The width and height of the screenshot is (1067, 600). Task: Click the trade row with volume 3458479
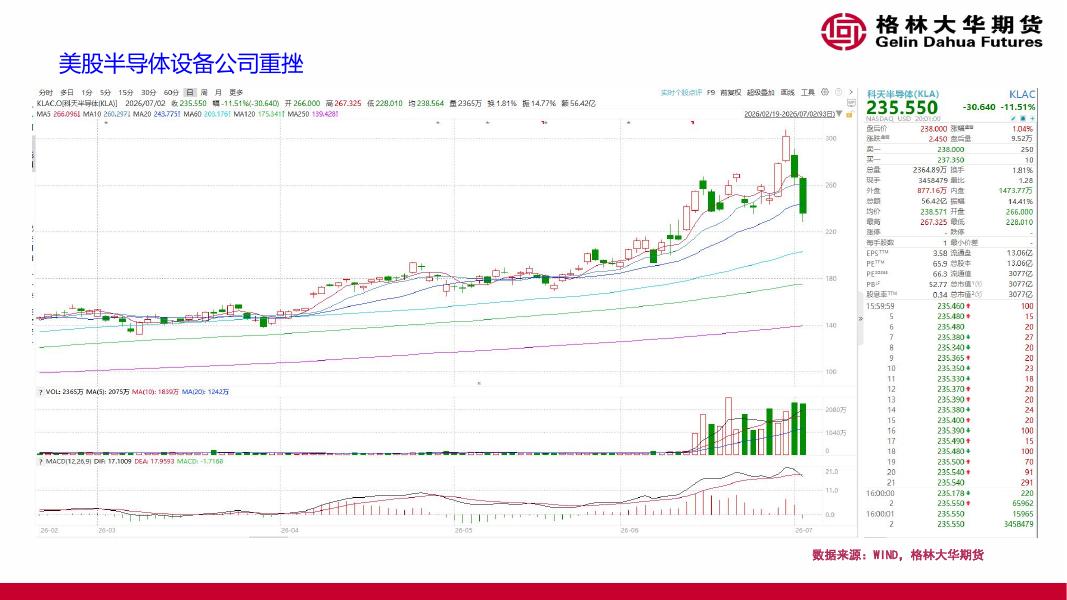point(950,524)
